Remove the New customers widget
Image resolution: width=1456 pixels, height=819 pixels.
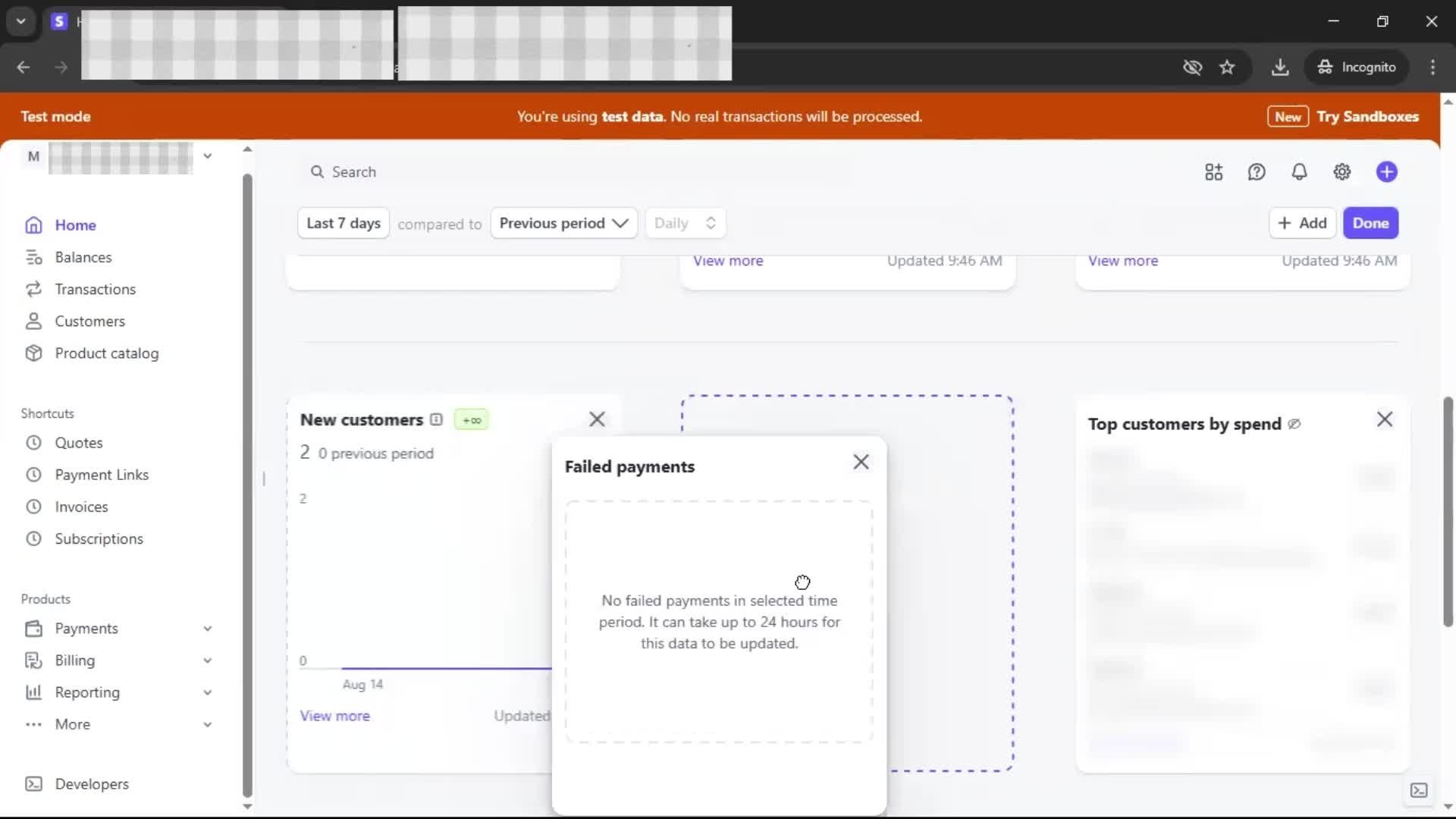597,419
